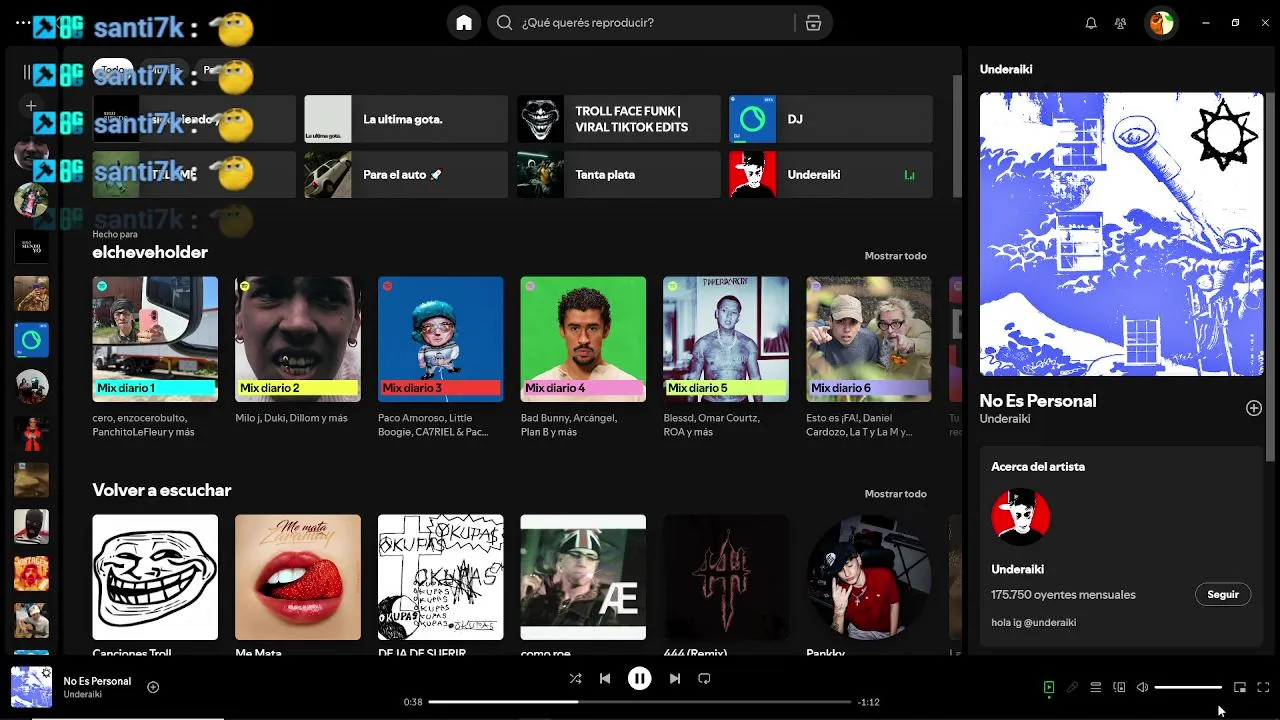Open the miniplayer

coord(1240,687)
